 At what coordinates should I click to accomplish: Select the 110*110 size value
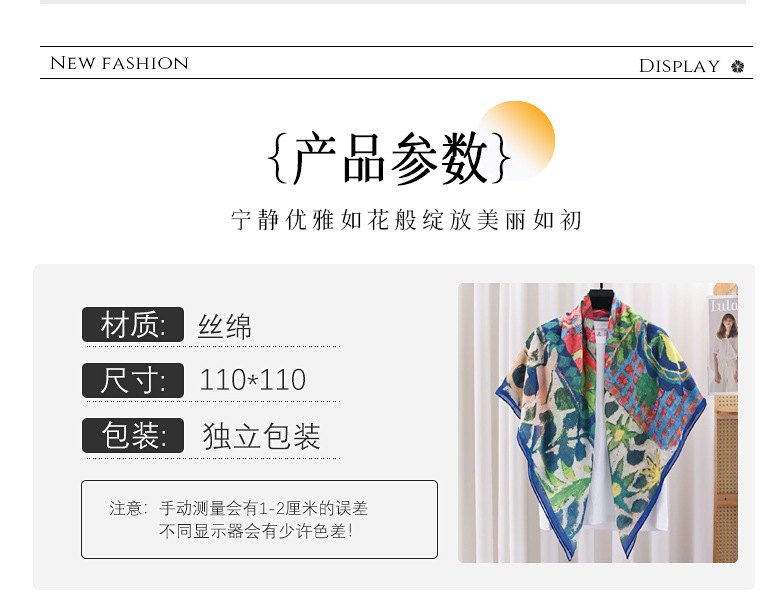252,380
